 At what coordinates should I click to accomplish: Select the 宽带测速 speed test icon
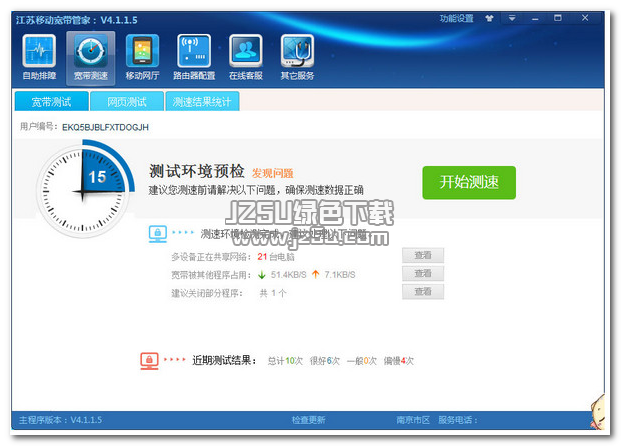(91, 58)
